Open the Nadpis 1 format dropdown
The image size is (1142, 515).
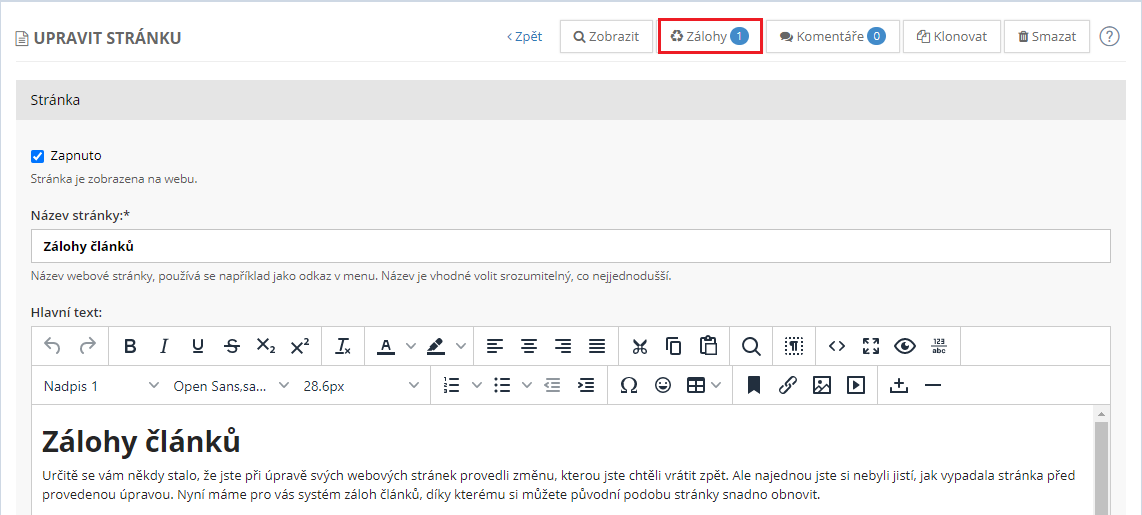pyautogui.click(x=100, y=386)
